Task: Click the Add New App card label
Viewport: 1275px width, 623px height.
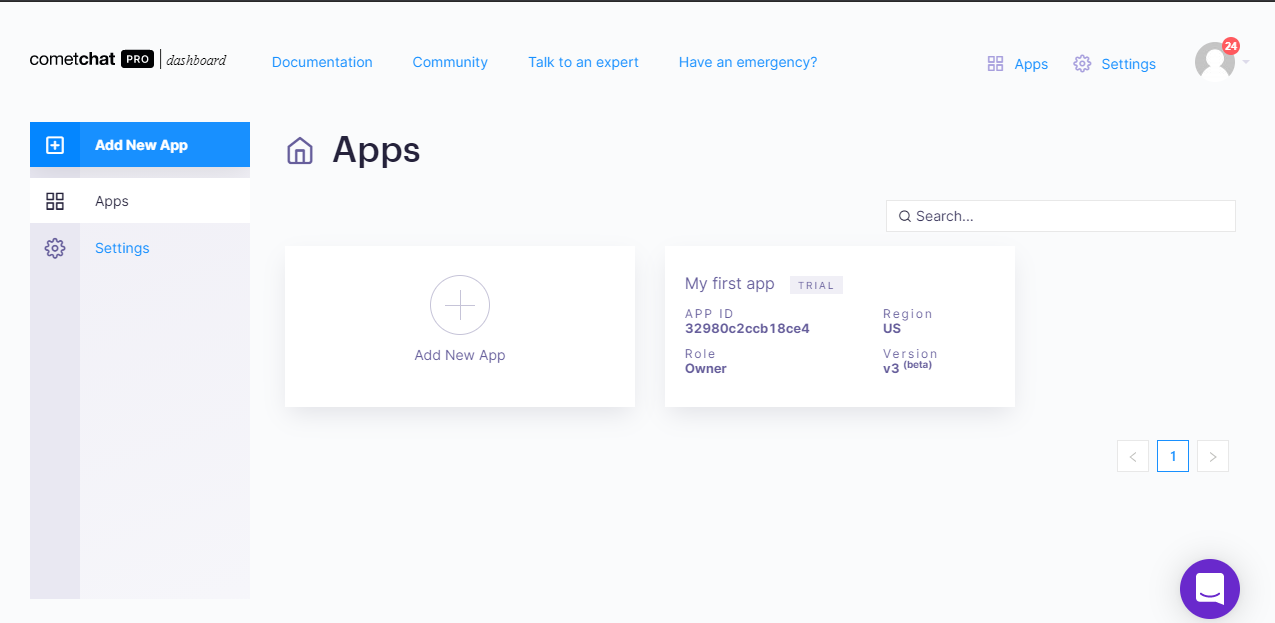Action: point(460,355)
